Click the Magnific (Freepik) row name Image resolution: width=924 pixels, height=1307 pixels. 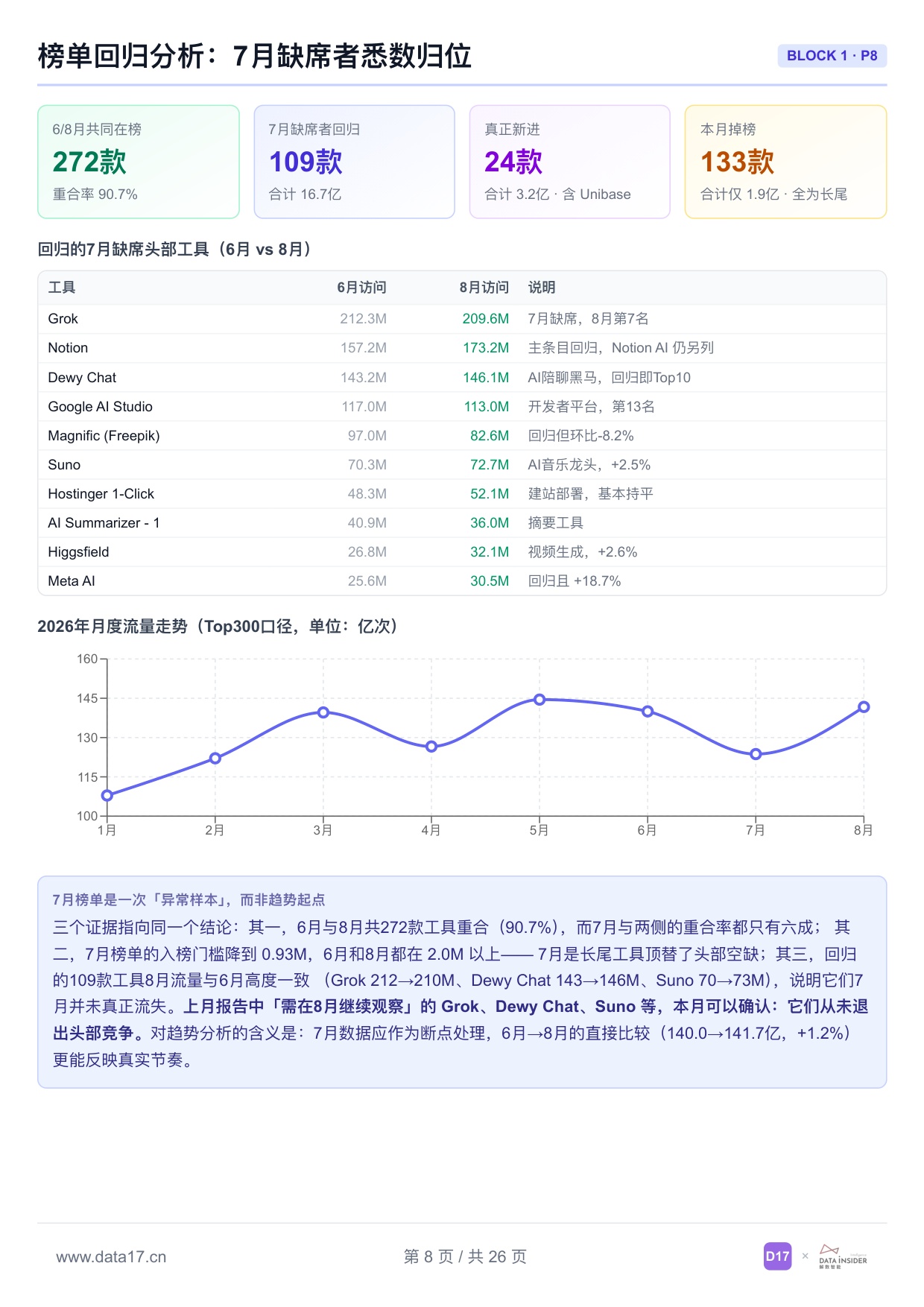point(104,436)
